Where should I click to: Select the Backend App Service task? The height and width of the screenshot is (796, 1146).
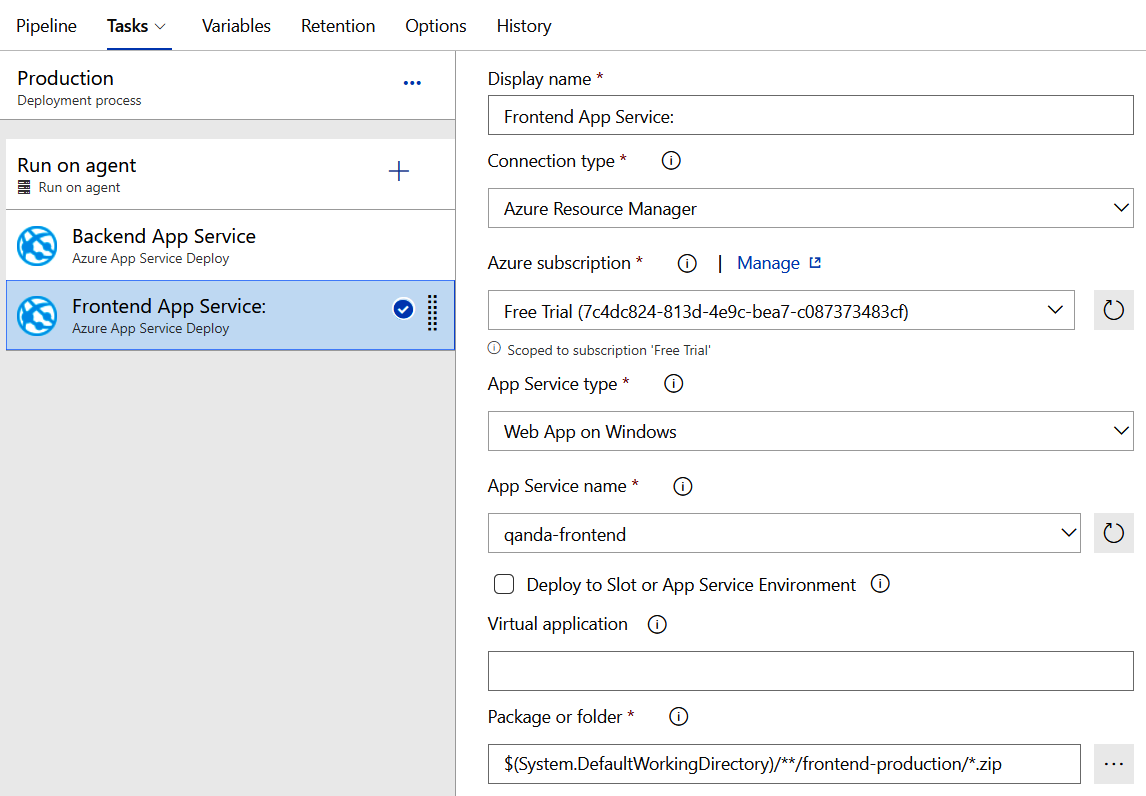click(230, 245)
